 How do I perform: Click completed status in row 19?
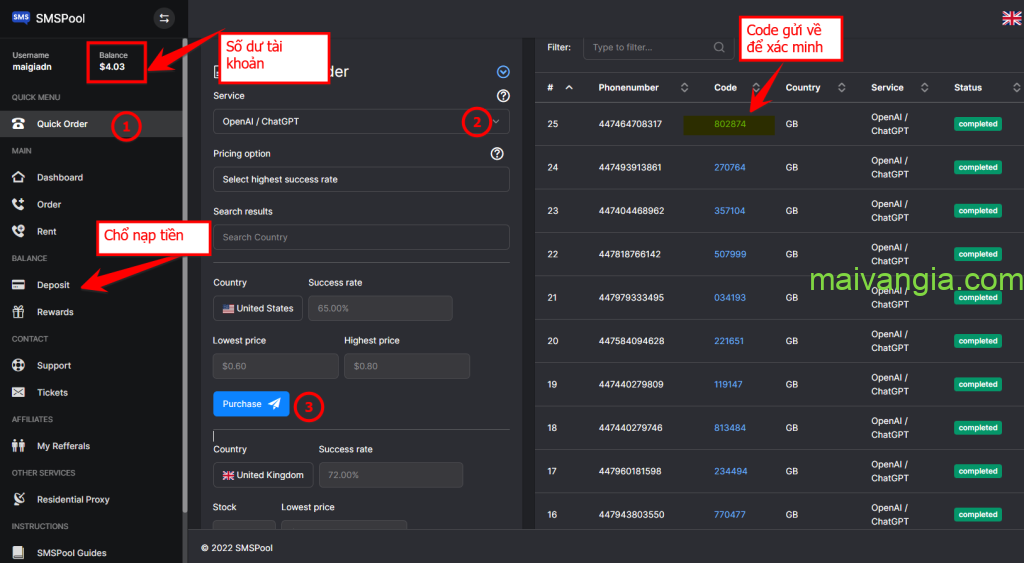pyautogui.click(x=978, y=384)
